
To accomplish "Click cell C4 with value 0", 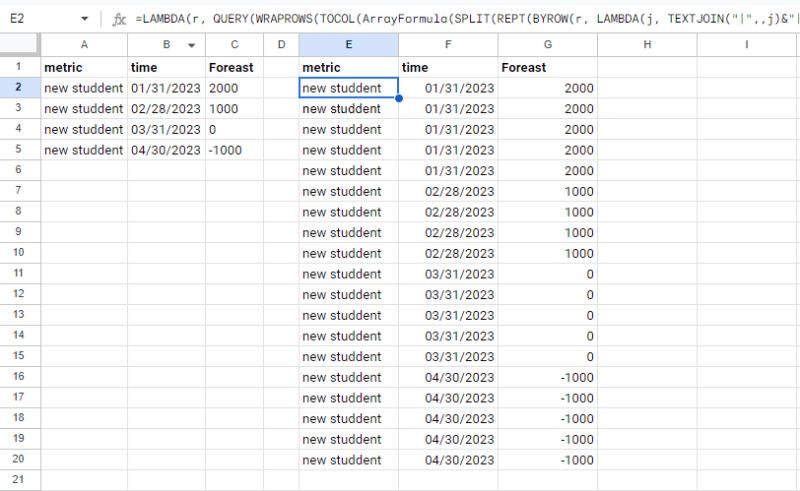I will (234, 129).
